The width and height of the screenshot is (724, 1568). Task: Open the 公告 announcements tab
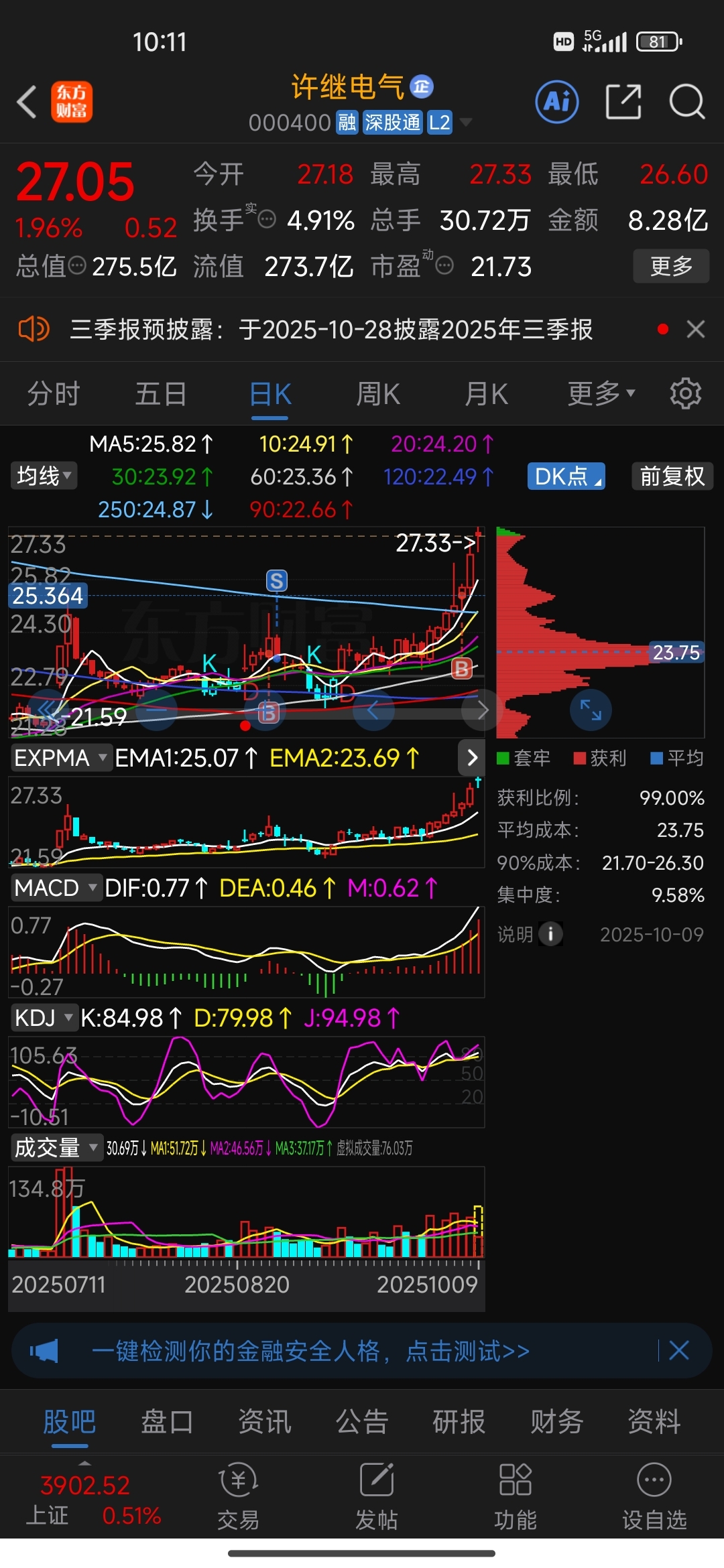pyautogui.click(x=362, y=1421)
